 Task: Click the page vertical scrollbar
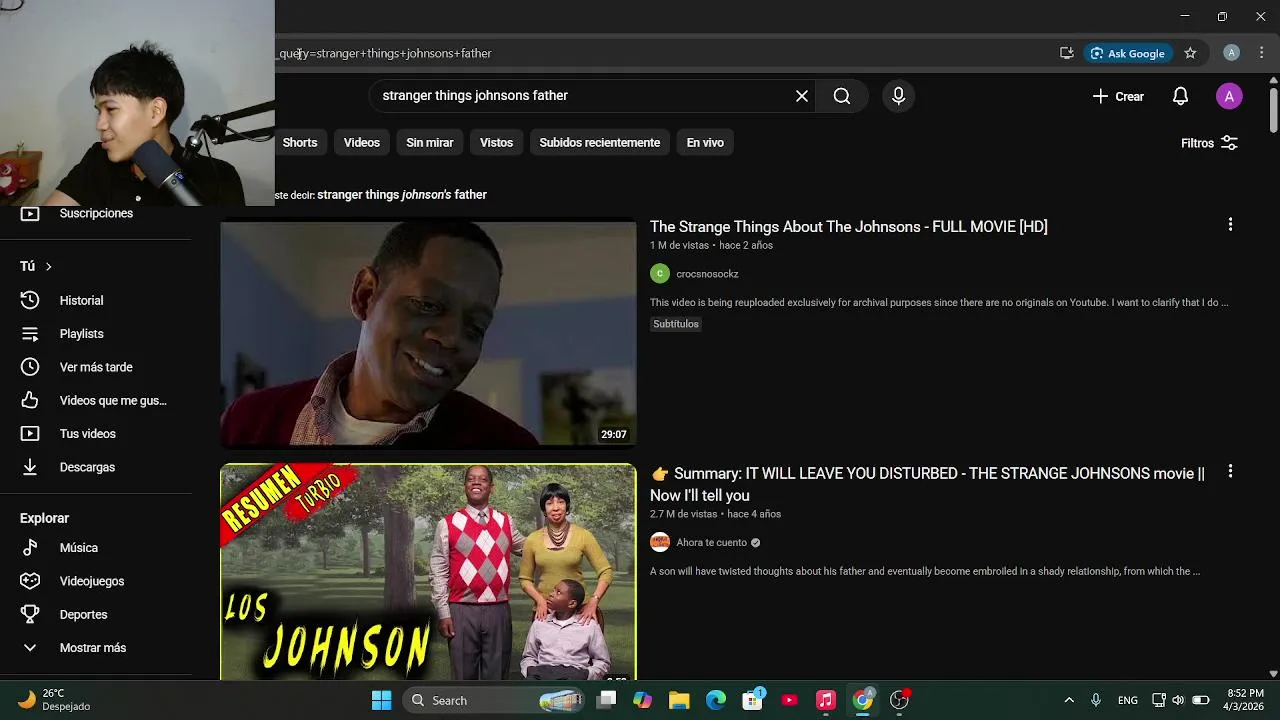(x=1273, y=110)
